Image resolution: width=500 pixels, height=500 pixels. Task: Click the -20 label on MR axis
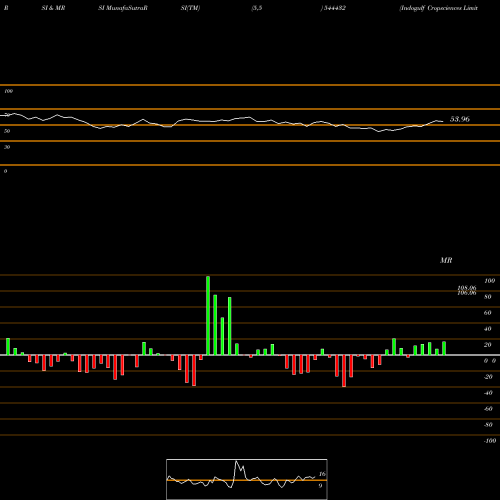tap(488, 377)
